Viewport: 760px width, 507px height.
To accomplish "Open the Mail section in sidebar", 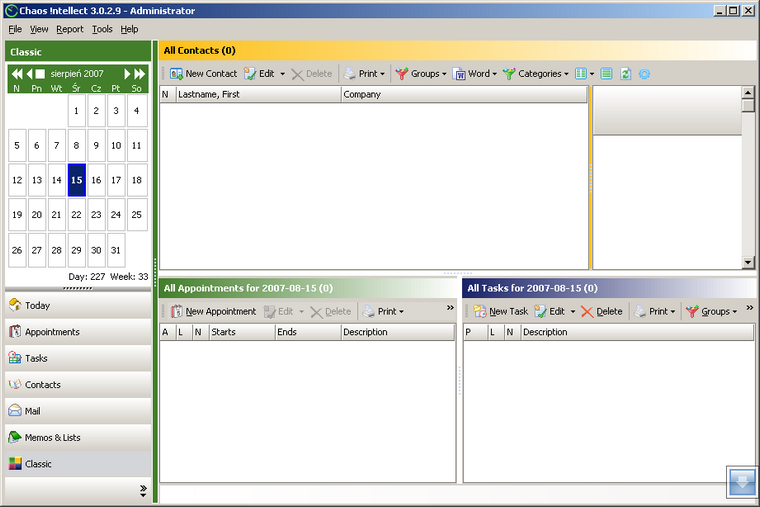I will pyautogui.click(x=78, y=411).
